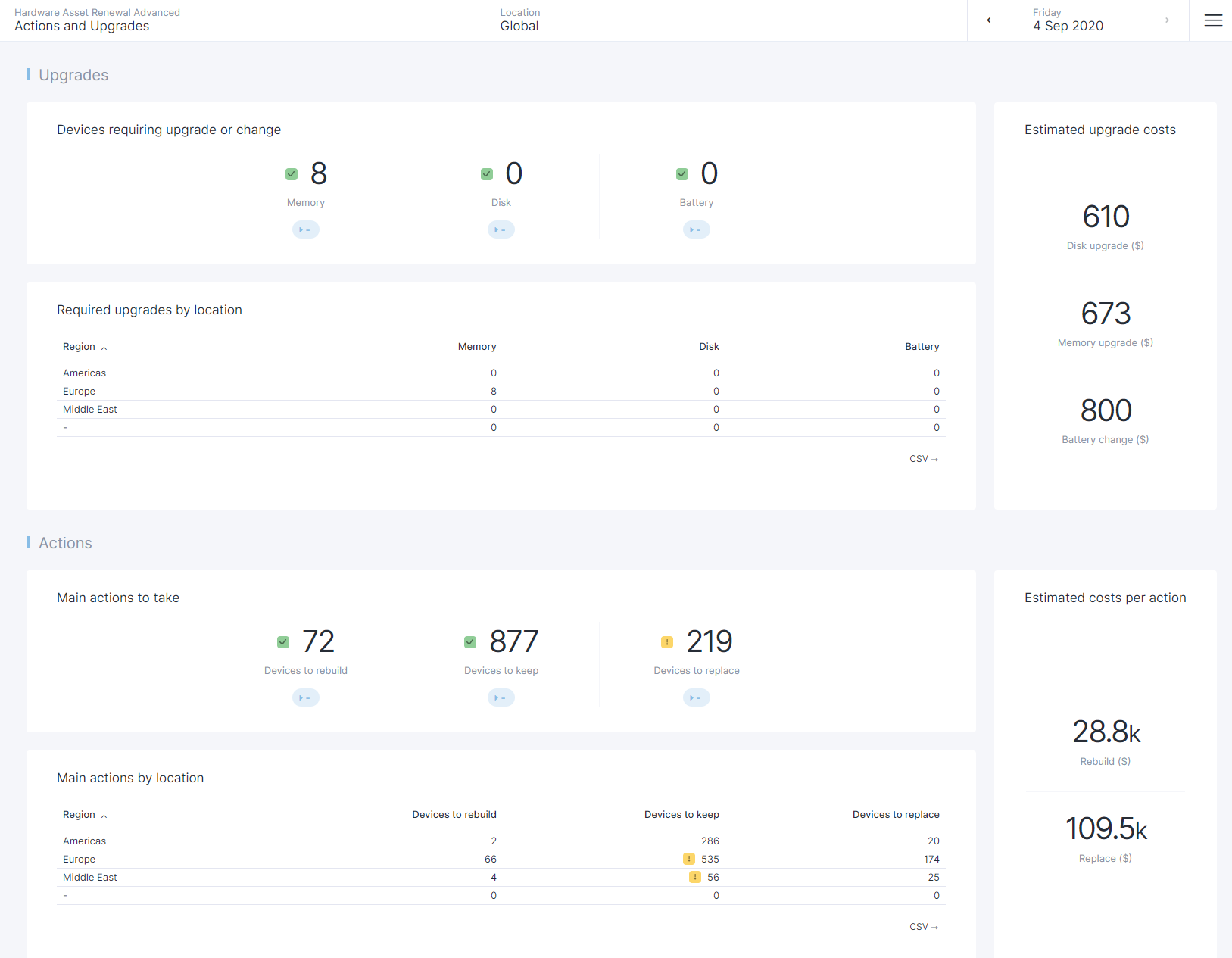
Task: Toggle the pill button under Disk
Action: (x=501, y=229)
